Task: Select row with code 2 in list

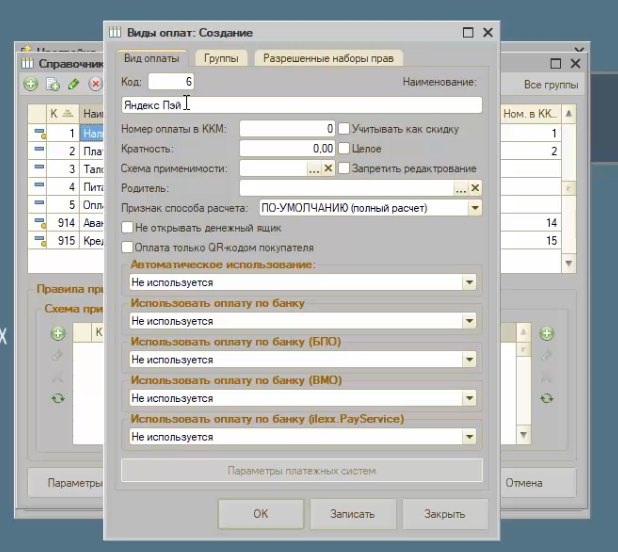Action: coord(66,151)
